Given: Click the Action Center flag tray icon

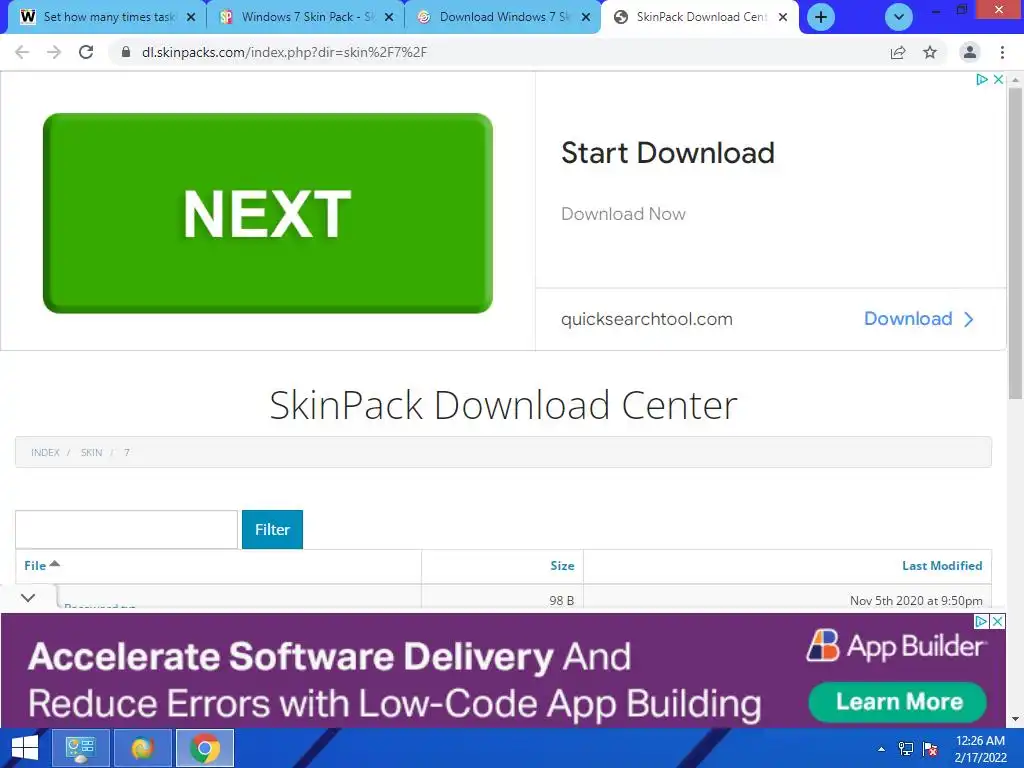Looking at the screenshot, I should (x=930, y=749).
